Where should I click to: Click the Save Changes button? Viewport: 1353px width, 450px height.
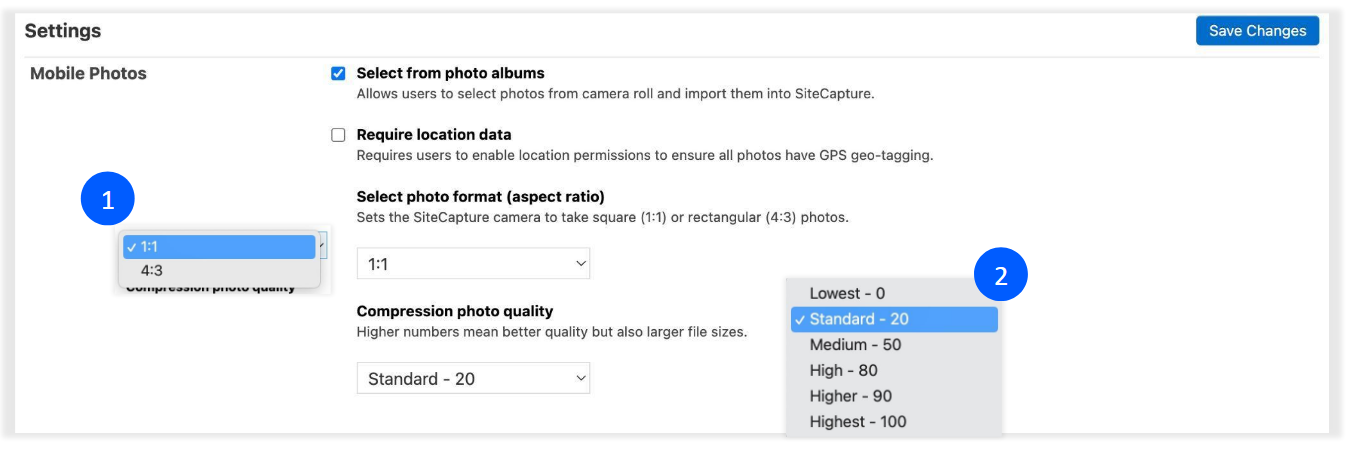(1257, 31)
